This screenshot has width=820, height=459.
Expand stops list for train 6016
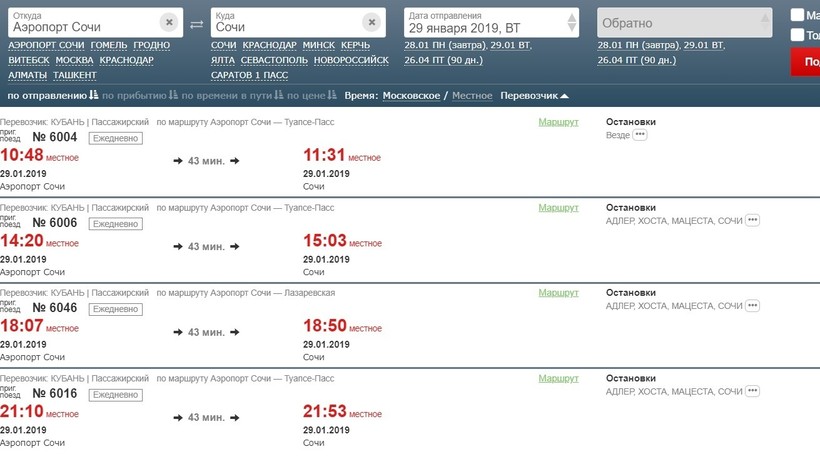click(x=752, y=391)
